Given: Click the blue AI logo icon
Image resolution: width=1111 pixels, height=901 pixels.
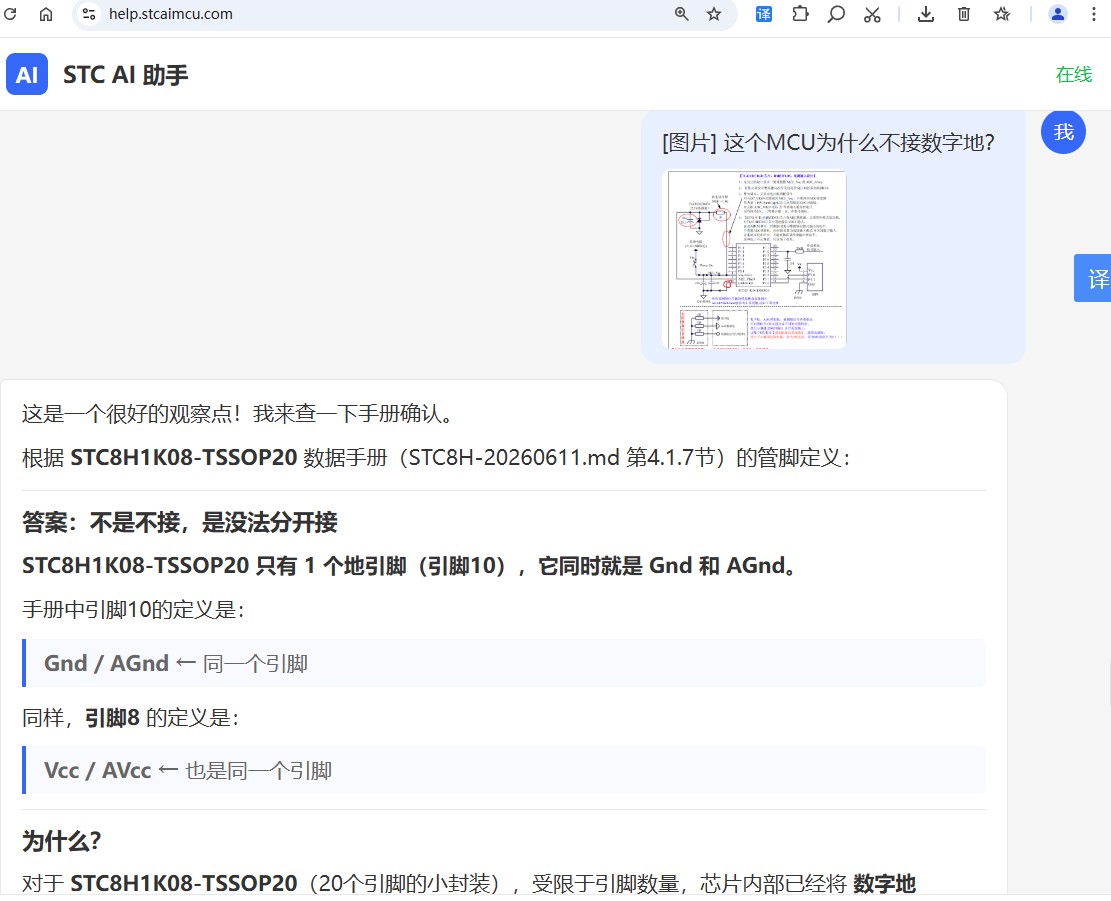Looking at the screenshot, I should pos(27,74).
